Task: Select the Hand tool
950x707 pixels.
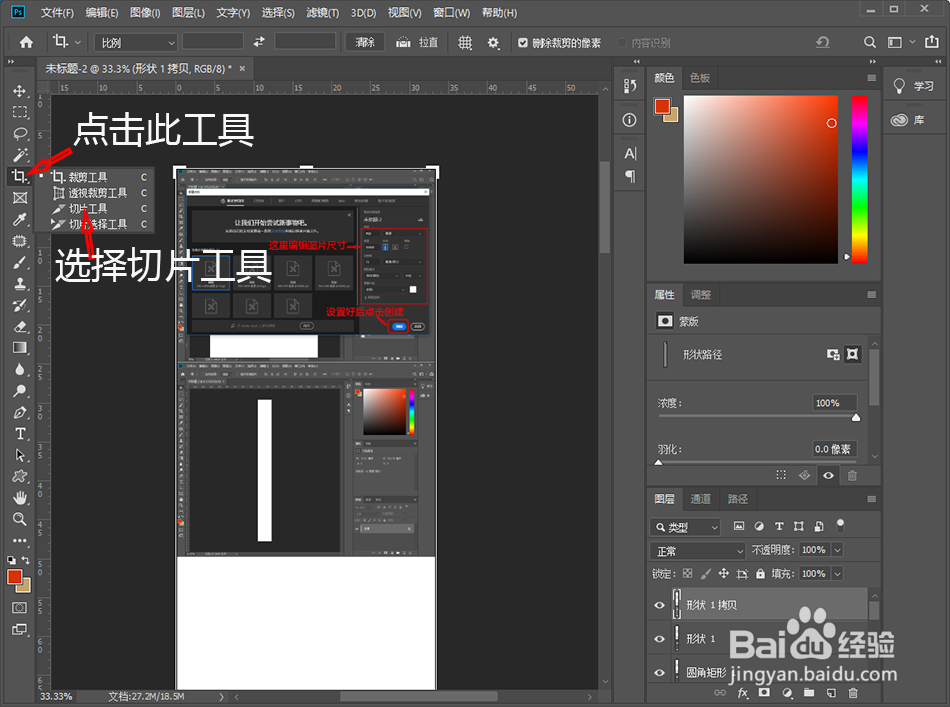Action: tap(19, 498)
